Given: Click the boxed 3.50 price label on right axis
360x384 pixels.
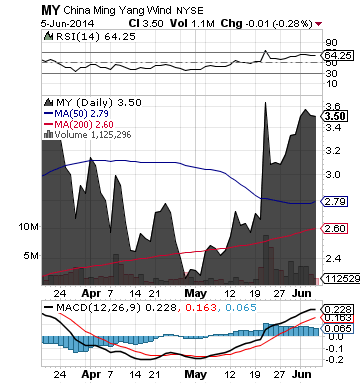Looking at the screenshot, I should pyautogui.click(x=334, y=116).
